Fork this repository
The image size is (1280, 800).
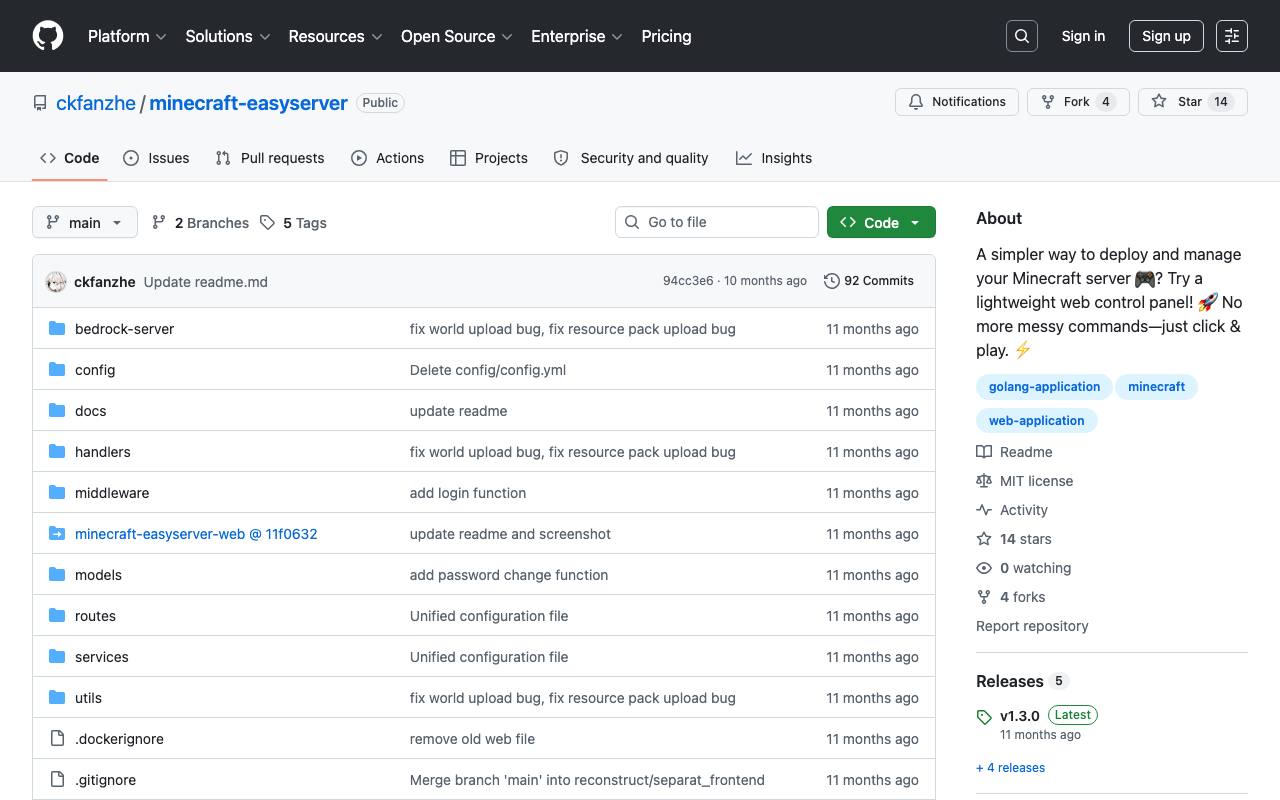coord(1078,102)
